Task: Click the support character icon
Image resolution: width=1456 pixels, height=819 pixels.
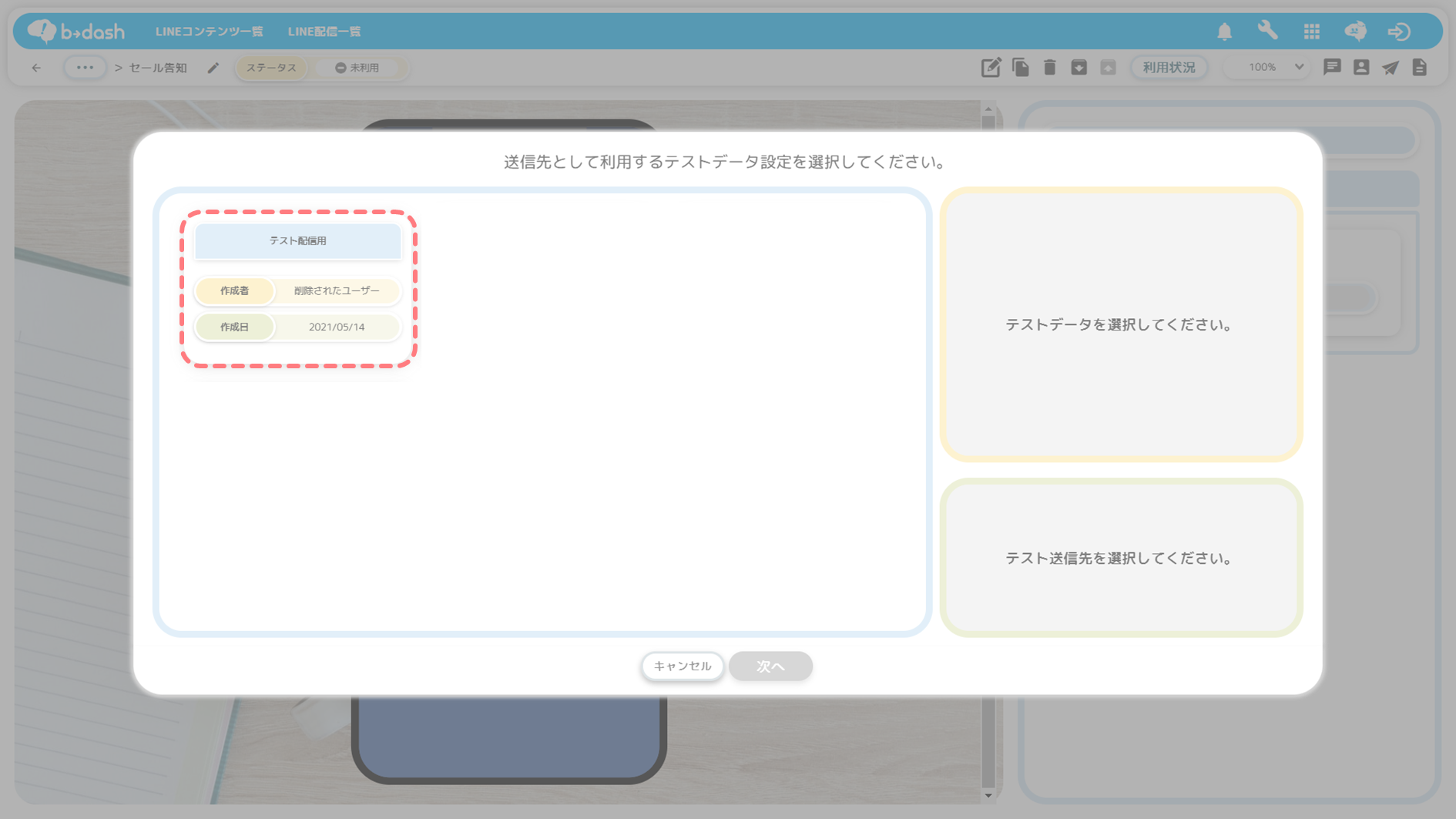Action: click(x=1355, y=32)
